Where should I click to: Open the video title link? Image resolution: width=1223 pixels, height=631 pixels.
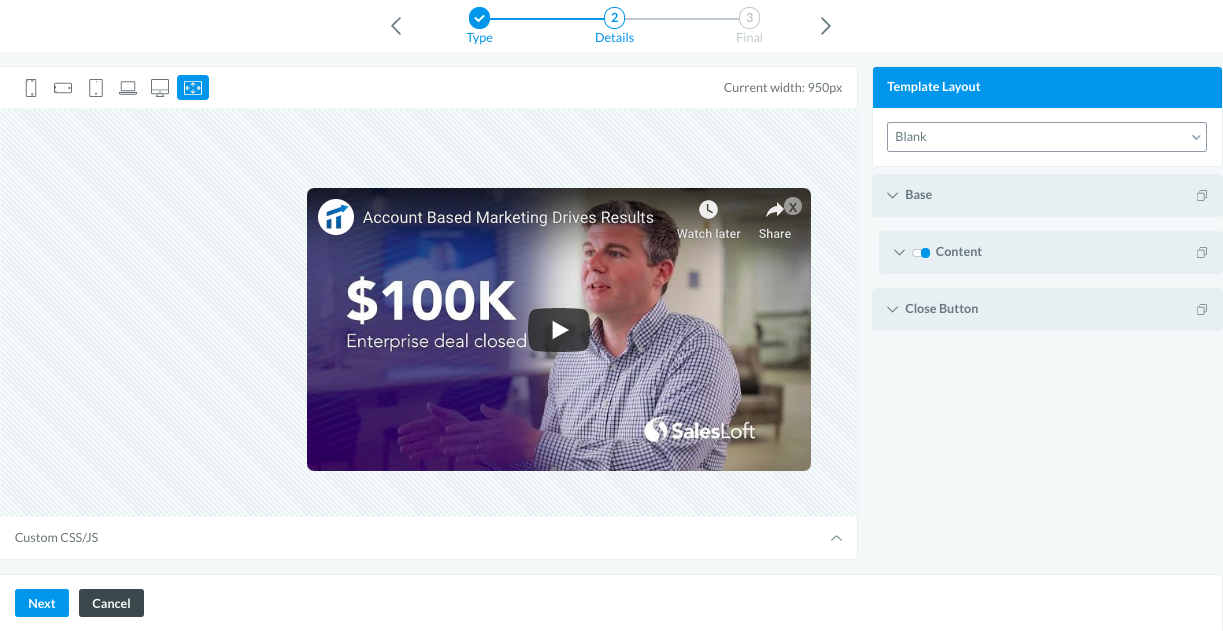coord(508,217)
